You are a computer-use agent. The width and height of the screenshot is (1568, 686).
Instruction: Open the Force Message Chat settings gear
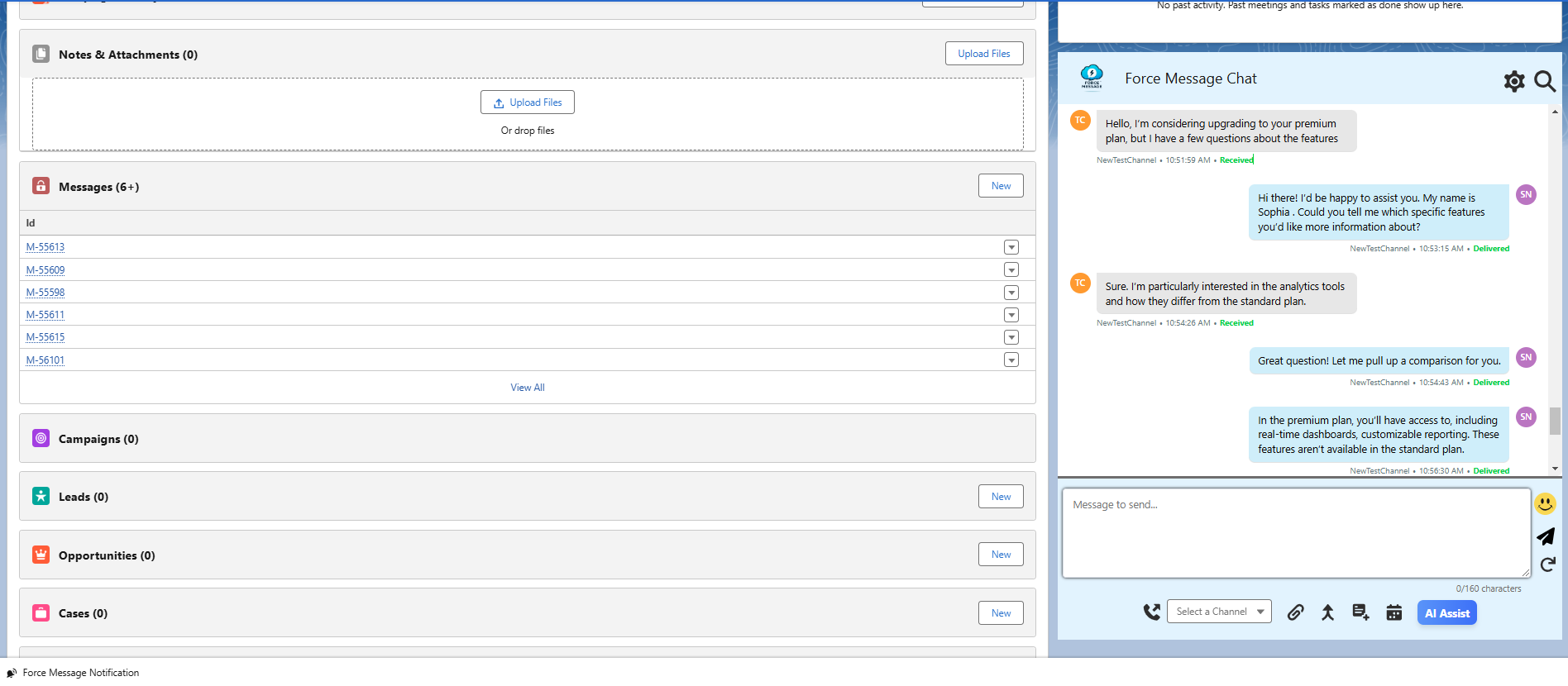click(1514, 80)
